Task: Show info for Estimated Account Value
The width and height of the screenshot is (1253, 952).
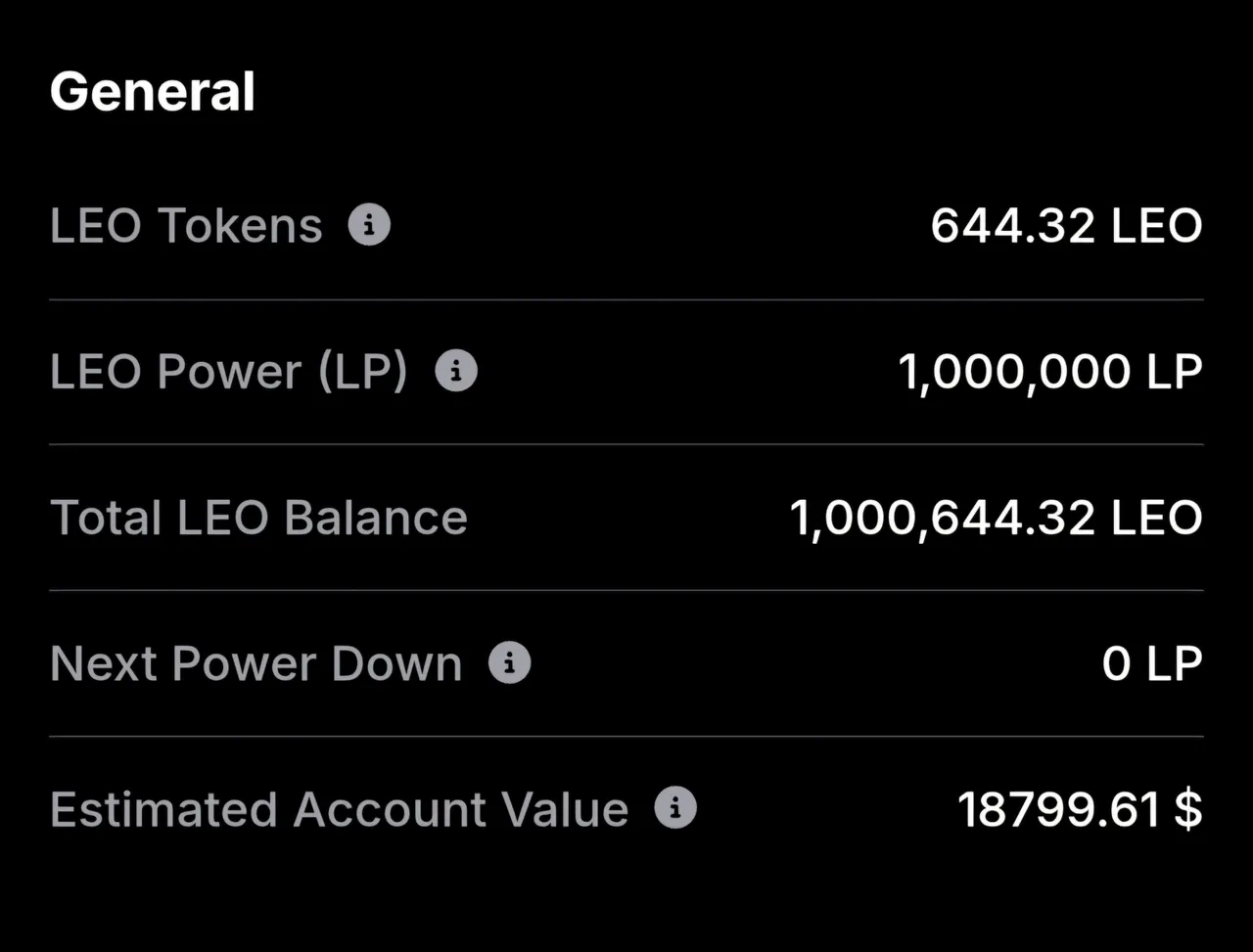Action: click(675, 808)
